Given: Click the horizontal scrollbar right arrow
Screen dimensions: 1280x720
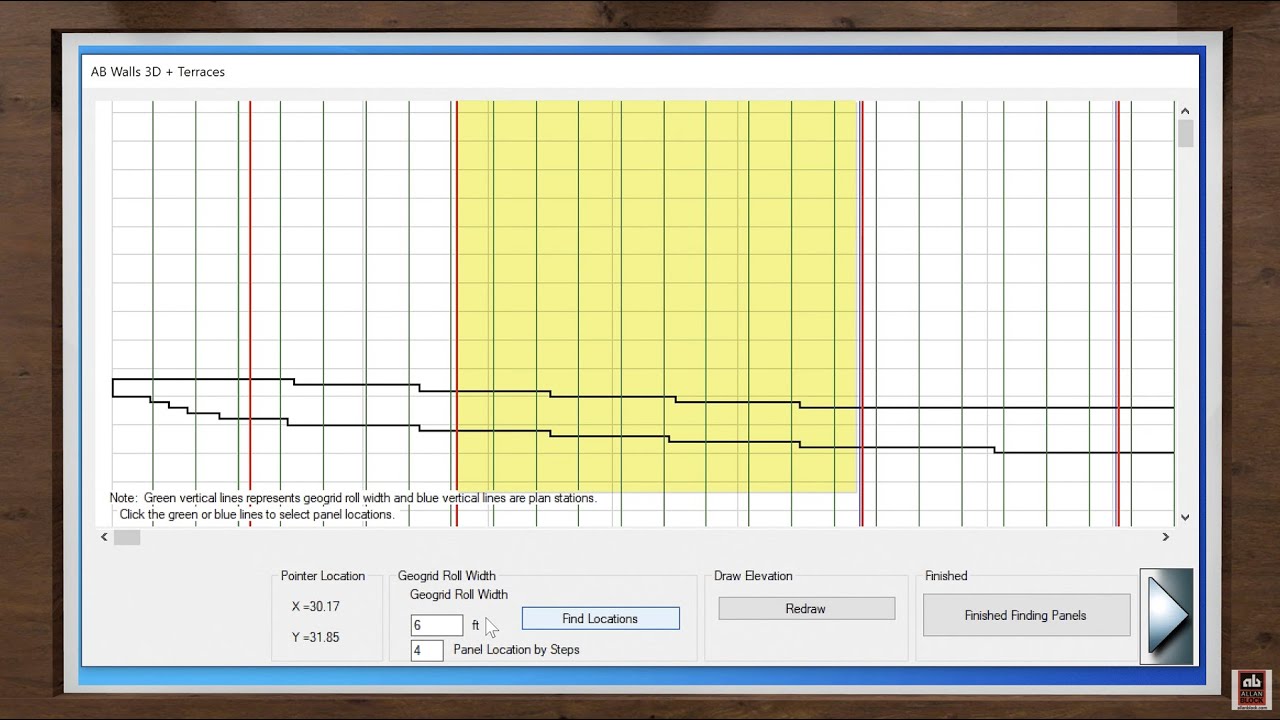Looking at the screenshot, I should coord(1165,537).
